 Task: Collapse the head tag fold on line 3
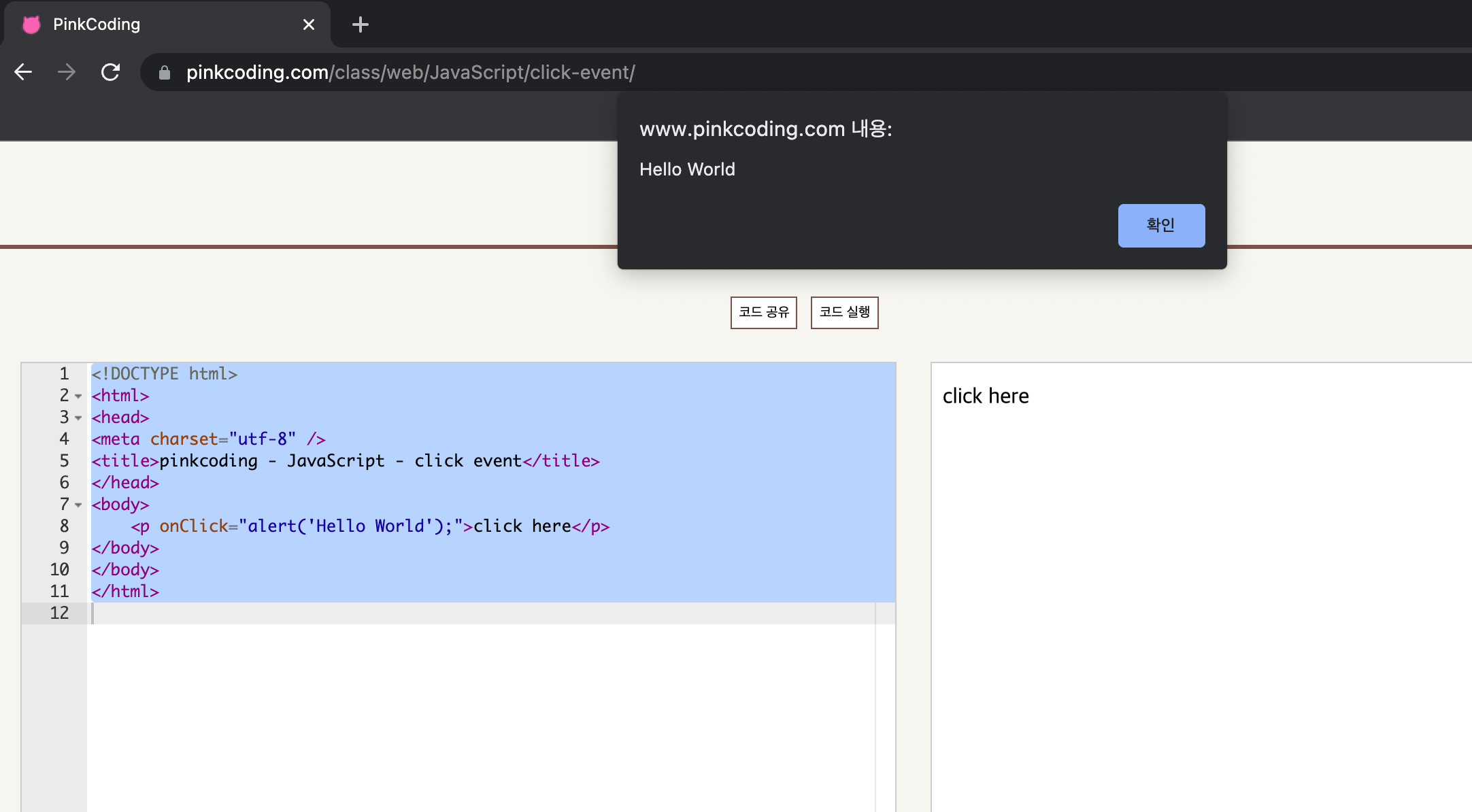78,418
